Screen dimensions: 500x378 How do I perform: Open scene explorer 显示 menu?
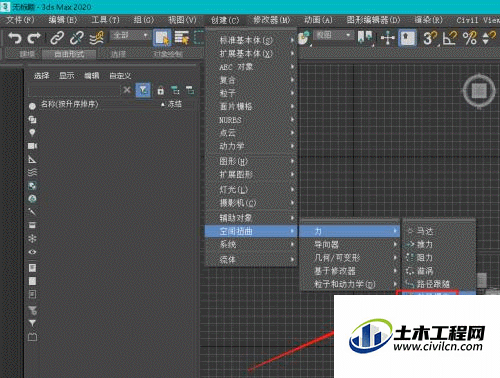[67, 76]
